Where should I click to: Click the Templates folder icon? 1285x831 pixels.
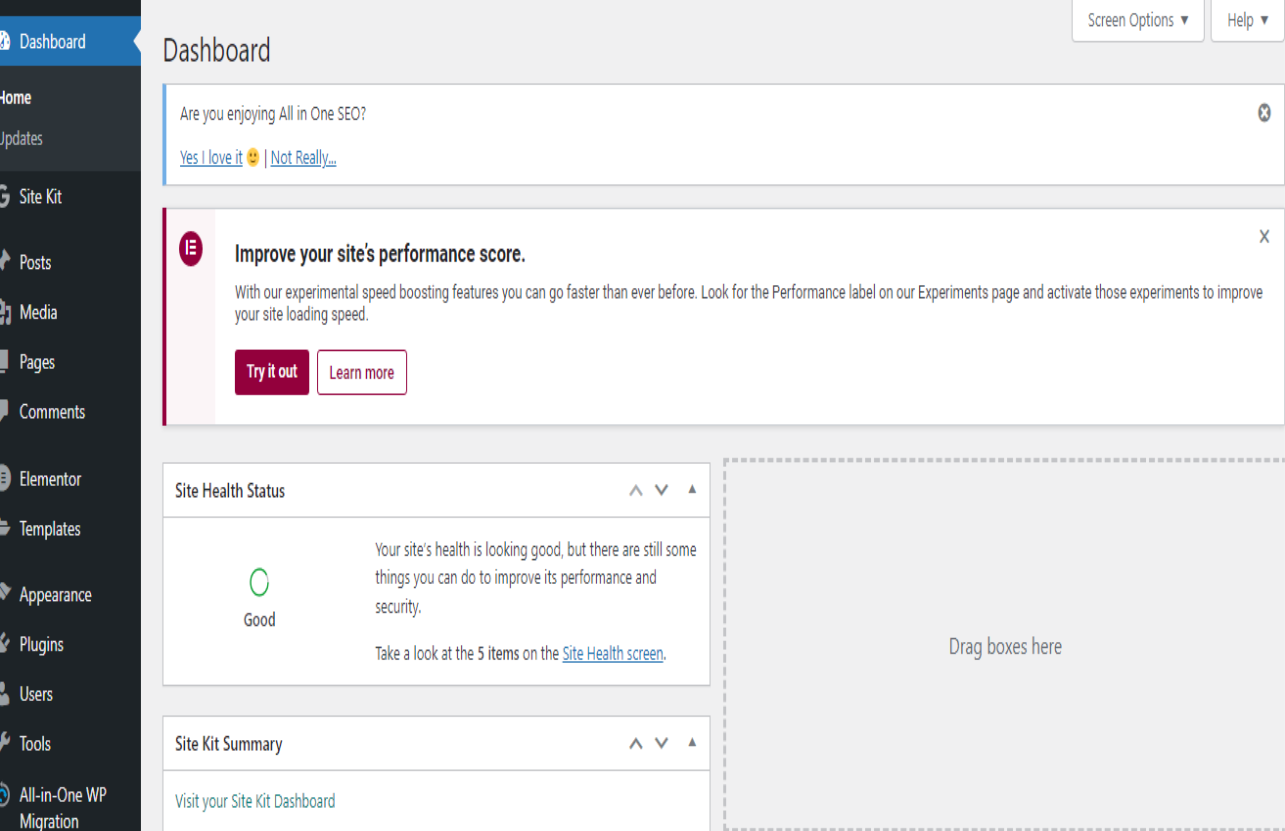point(3,529)
